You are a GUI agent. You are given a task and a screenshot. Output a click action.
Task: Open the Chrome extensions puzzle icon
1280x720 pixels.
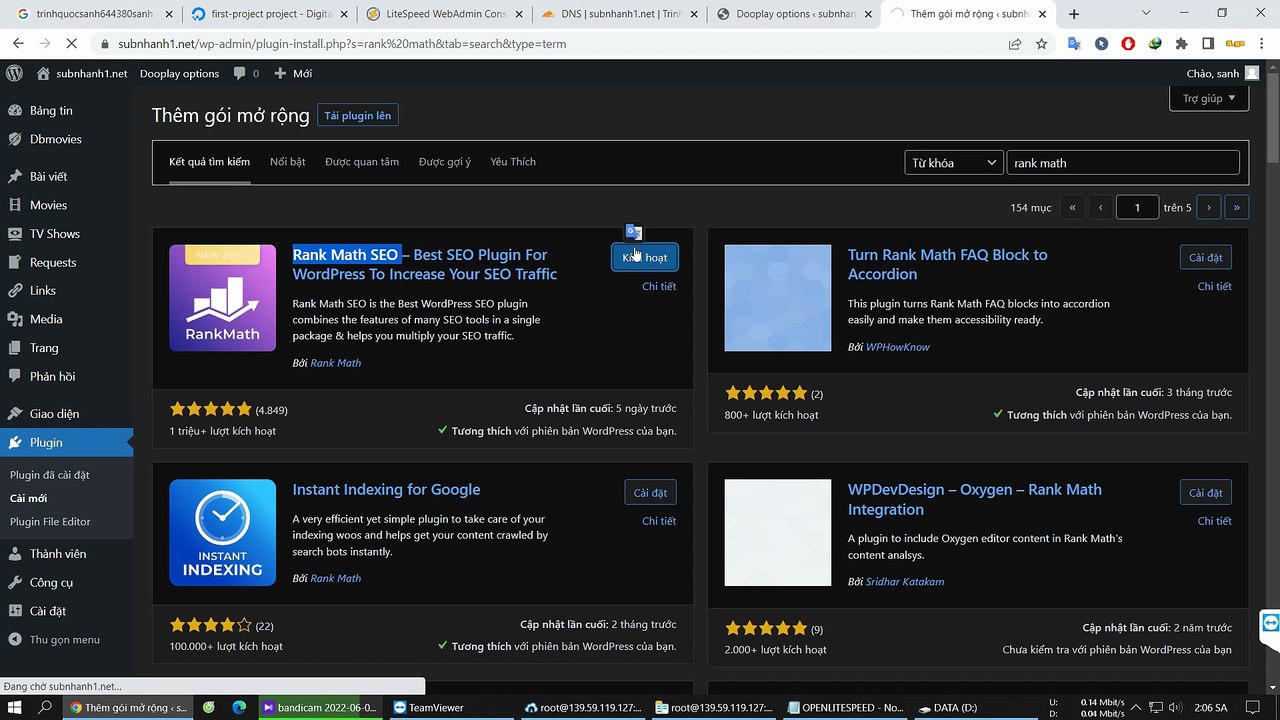point(1181,44)
